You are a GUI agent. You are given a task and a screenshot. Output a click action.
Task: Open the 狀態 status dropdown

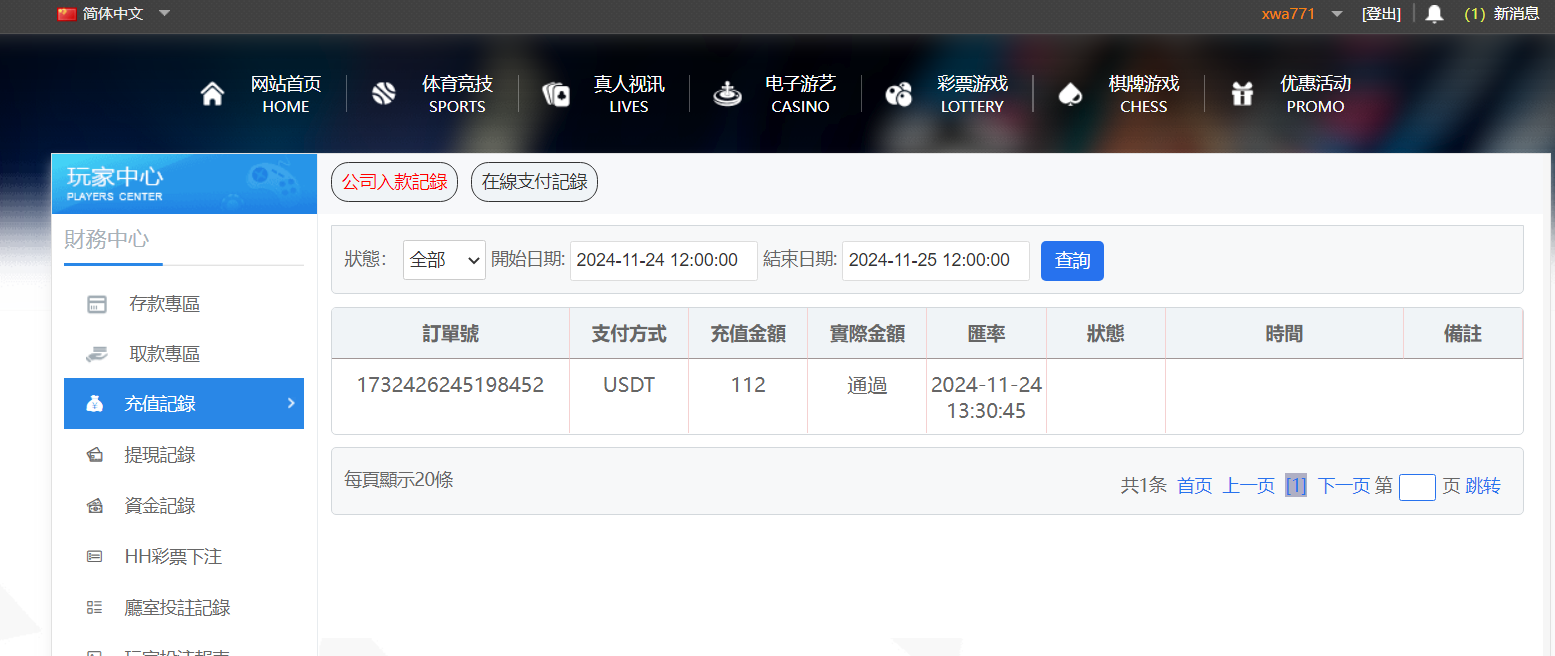443,260
